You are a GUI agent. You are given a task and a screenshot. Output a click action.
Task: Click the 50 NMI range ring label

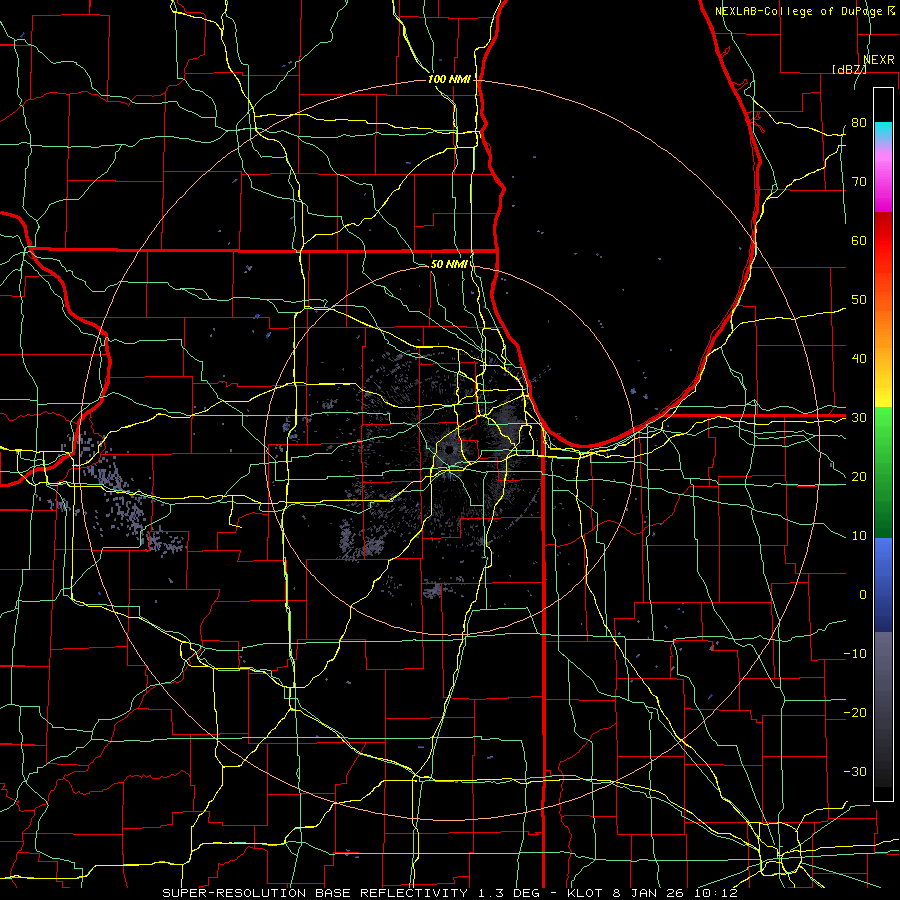(x=449, y=264)
